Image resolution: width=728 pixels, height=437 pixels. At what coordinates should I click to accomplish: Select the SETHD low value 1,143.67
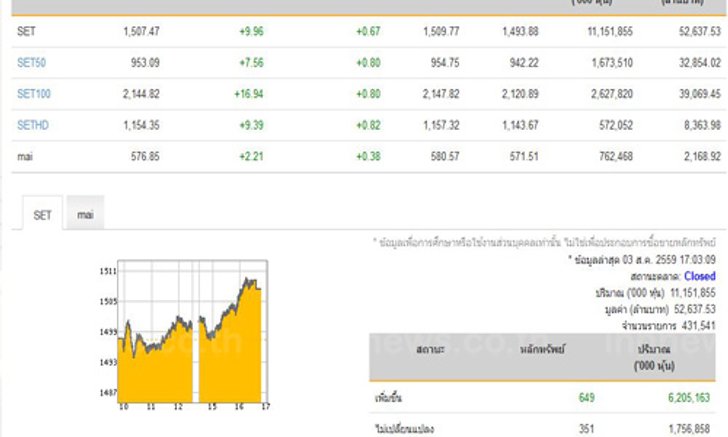pyautogui.click(x=520, y=125)
